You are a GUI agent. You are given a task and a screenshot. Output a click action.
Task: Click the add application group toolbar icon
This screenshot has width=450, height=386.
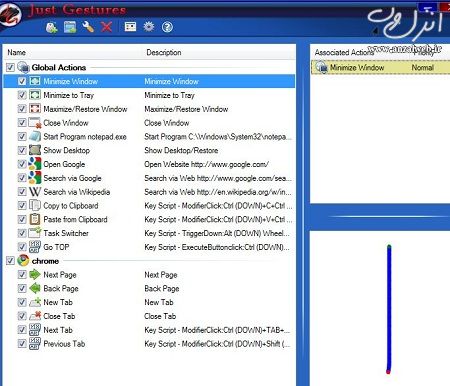click(70, 27)
